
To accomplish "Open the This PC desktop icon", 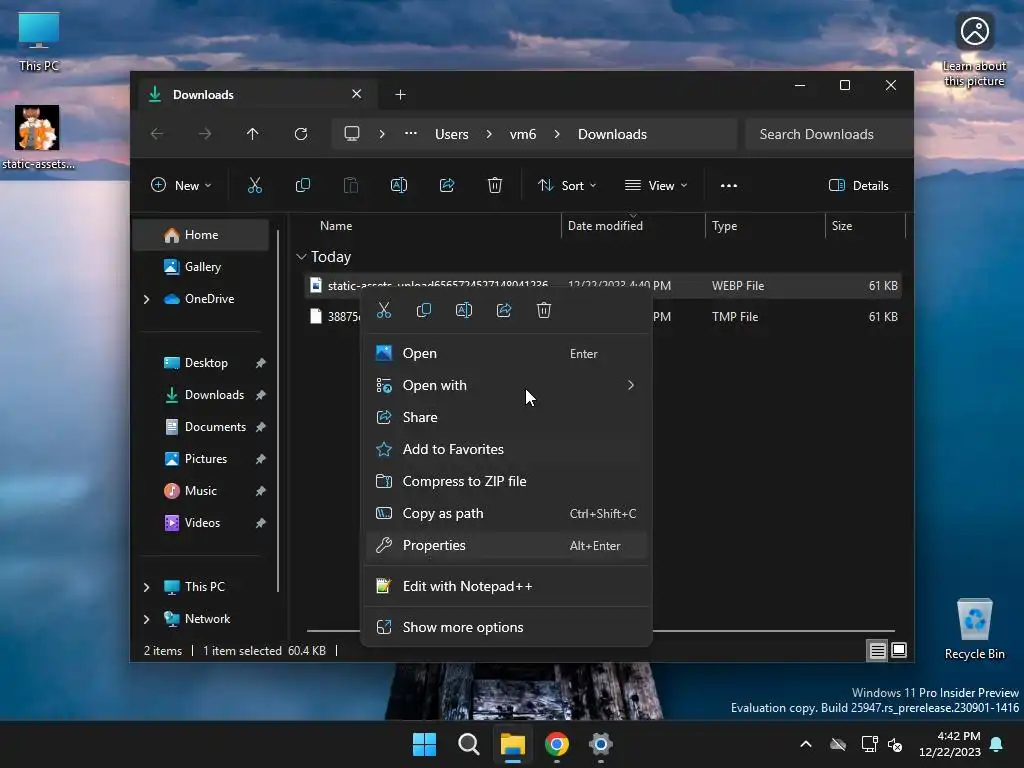I will (39, 42).
